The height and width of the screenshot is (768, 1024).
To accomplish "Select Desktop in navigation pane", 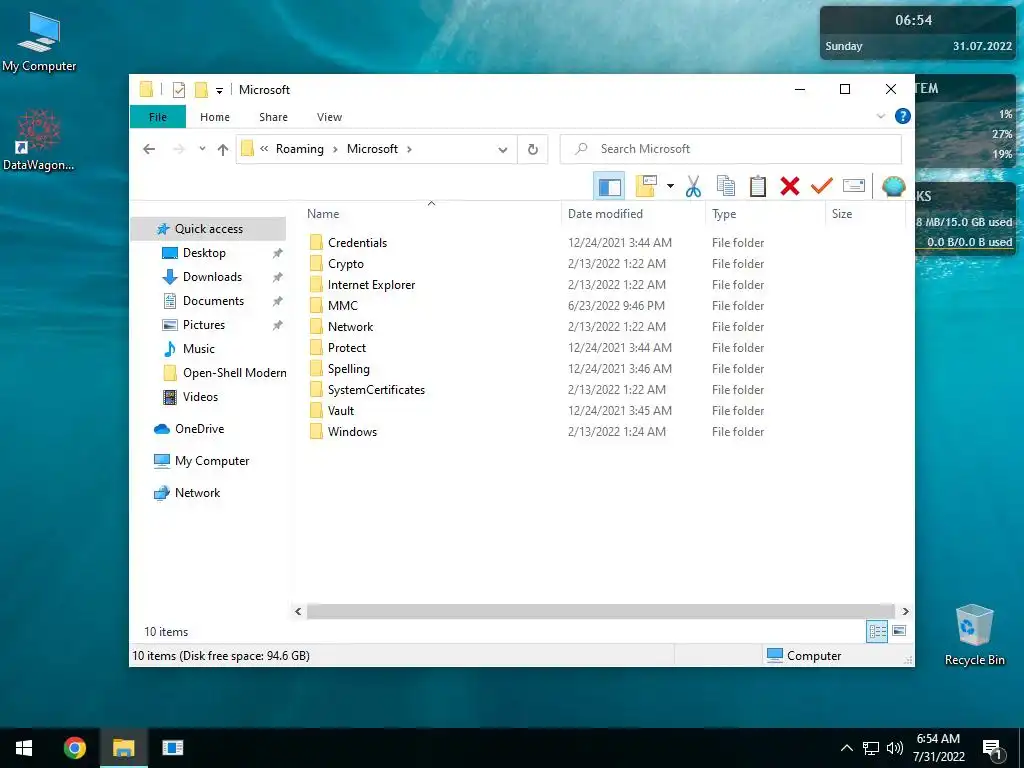I will (x=204, y=253).
